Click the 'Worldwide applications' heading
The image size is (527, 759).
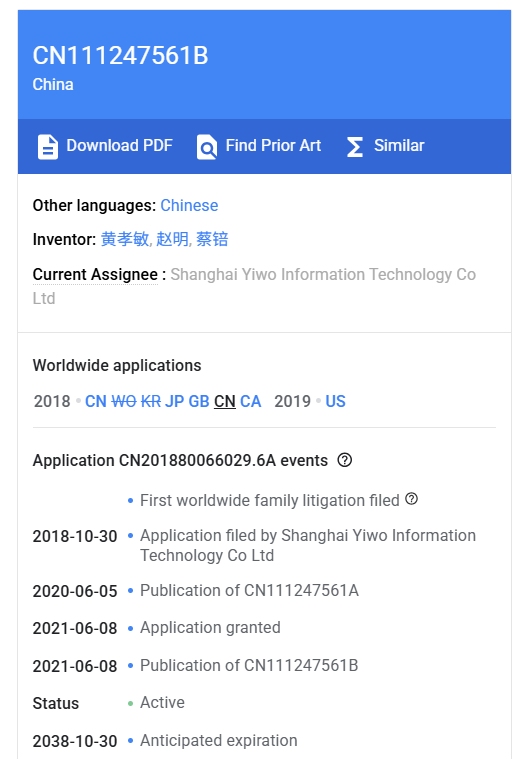[x=117, y=365]
